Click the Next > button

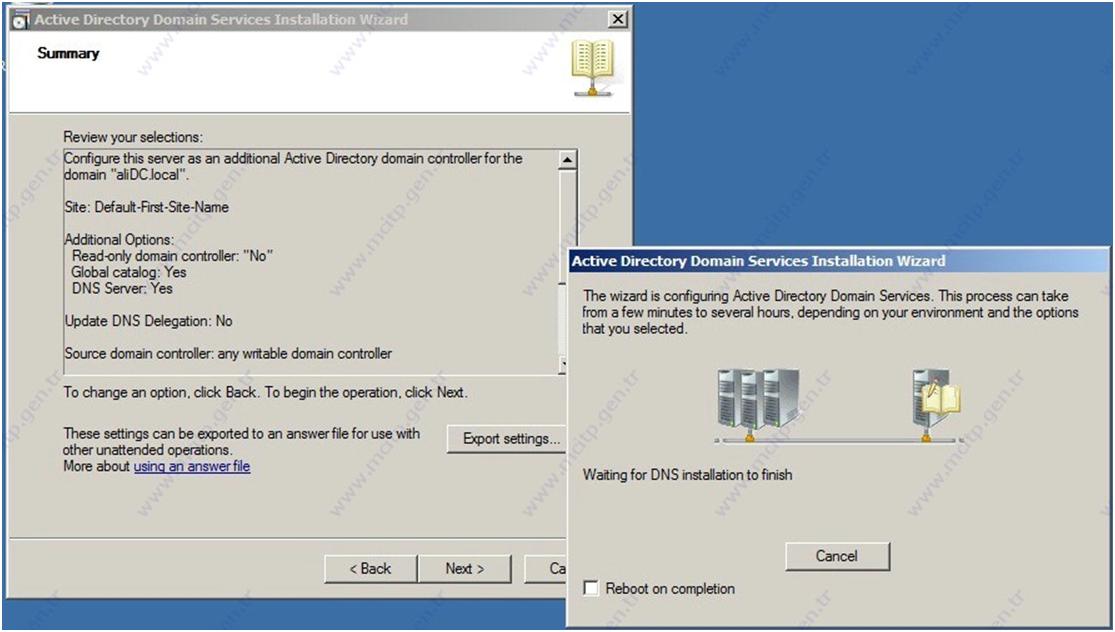point(464,569)
